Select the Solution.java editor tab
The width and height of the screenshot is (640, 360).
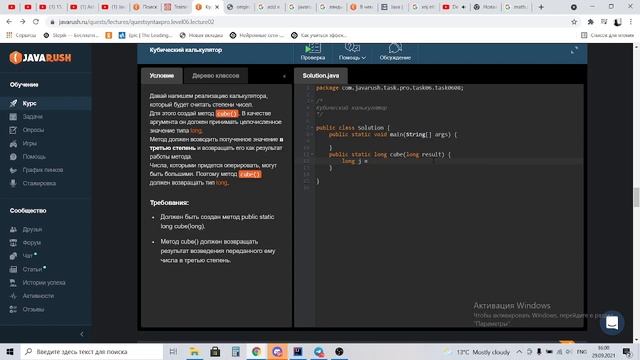(321, 76)
